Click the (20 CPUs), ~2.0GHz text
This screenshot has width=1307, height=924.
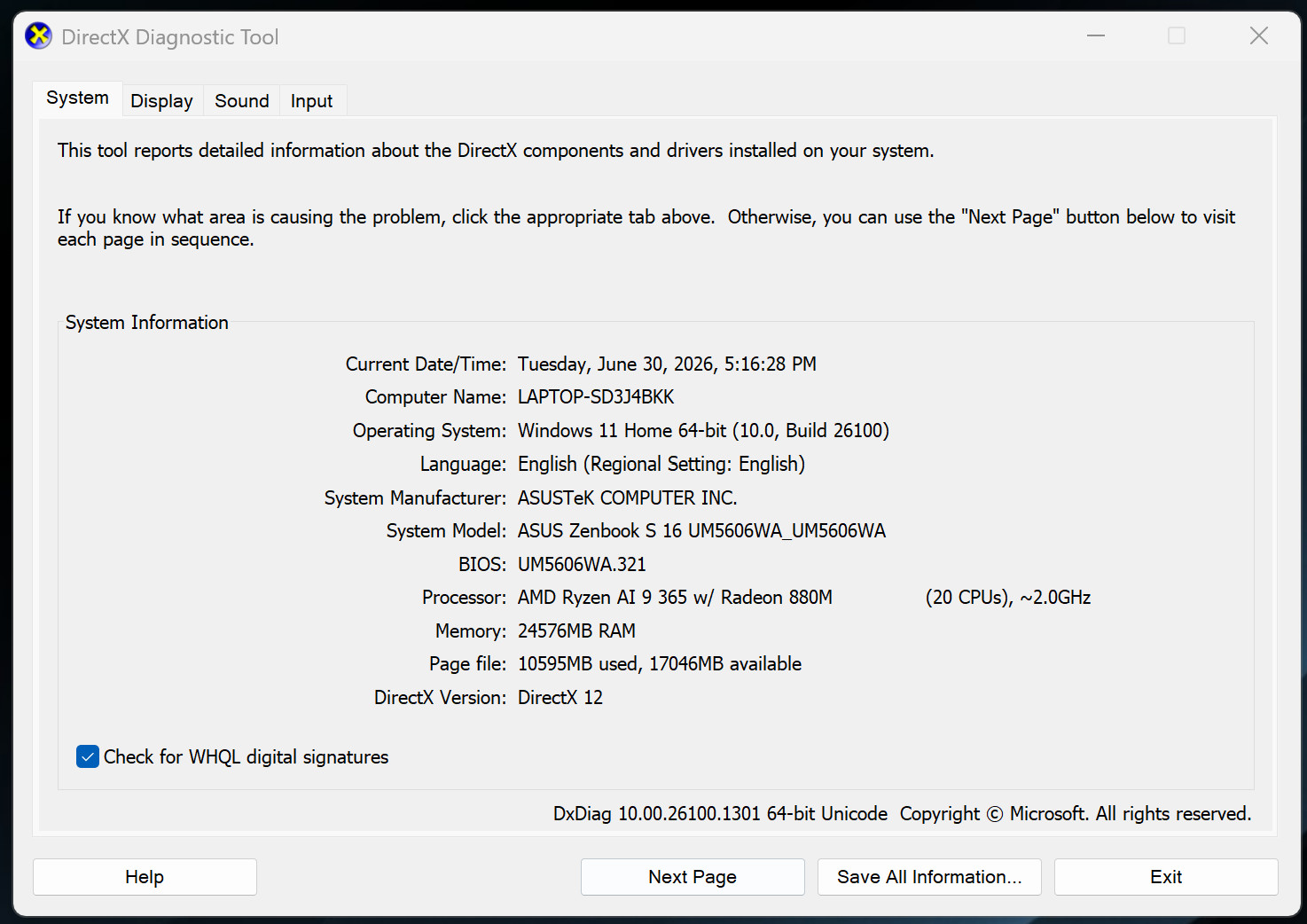[x=1008, y=598]
